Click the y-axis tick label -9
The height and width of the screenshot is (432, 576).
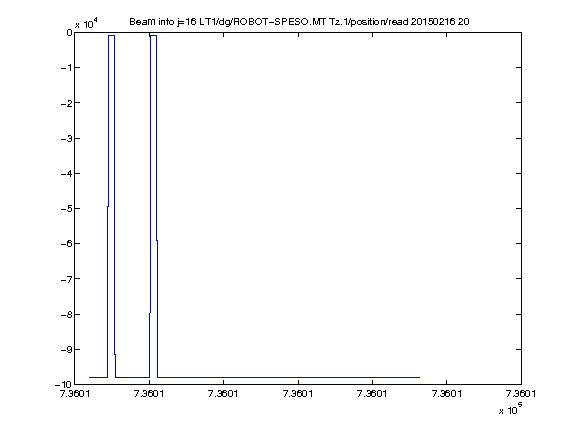tap(66, 349)
